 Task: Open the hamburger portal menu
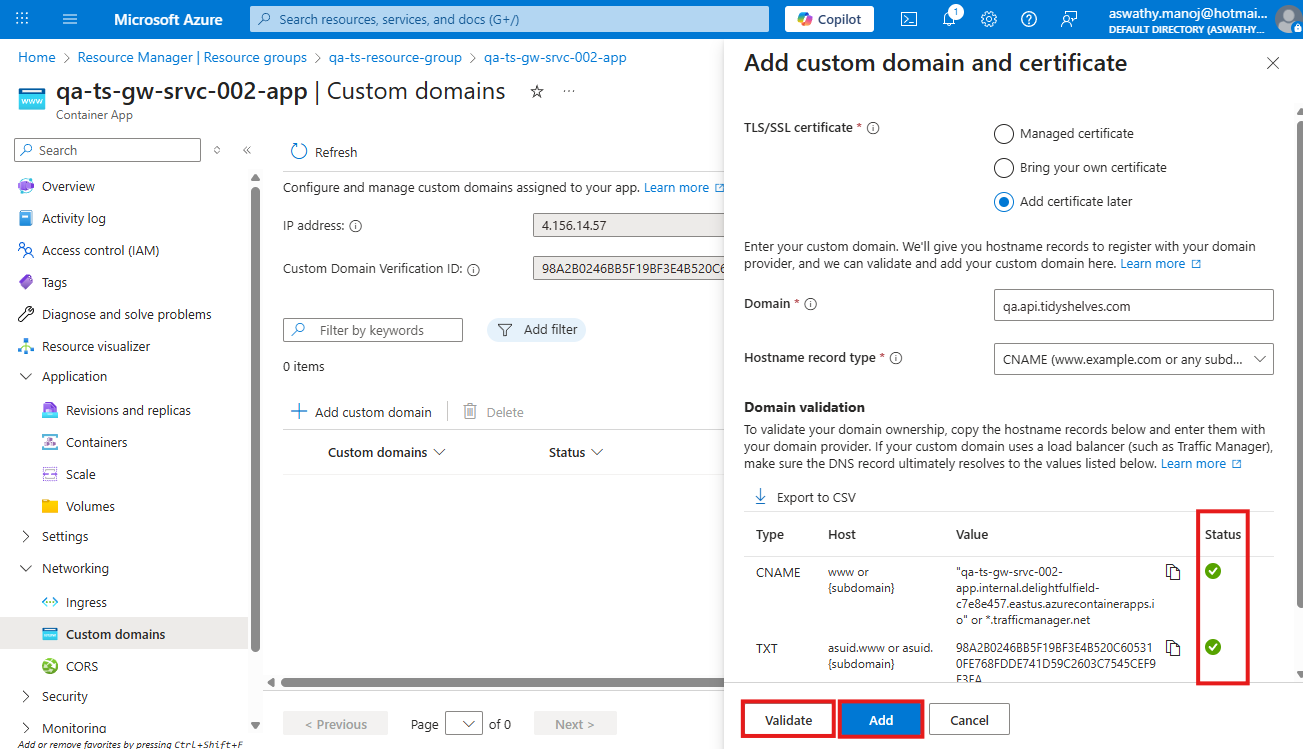[70, 19]
